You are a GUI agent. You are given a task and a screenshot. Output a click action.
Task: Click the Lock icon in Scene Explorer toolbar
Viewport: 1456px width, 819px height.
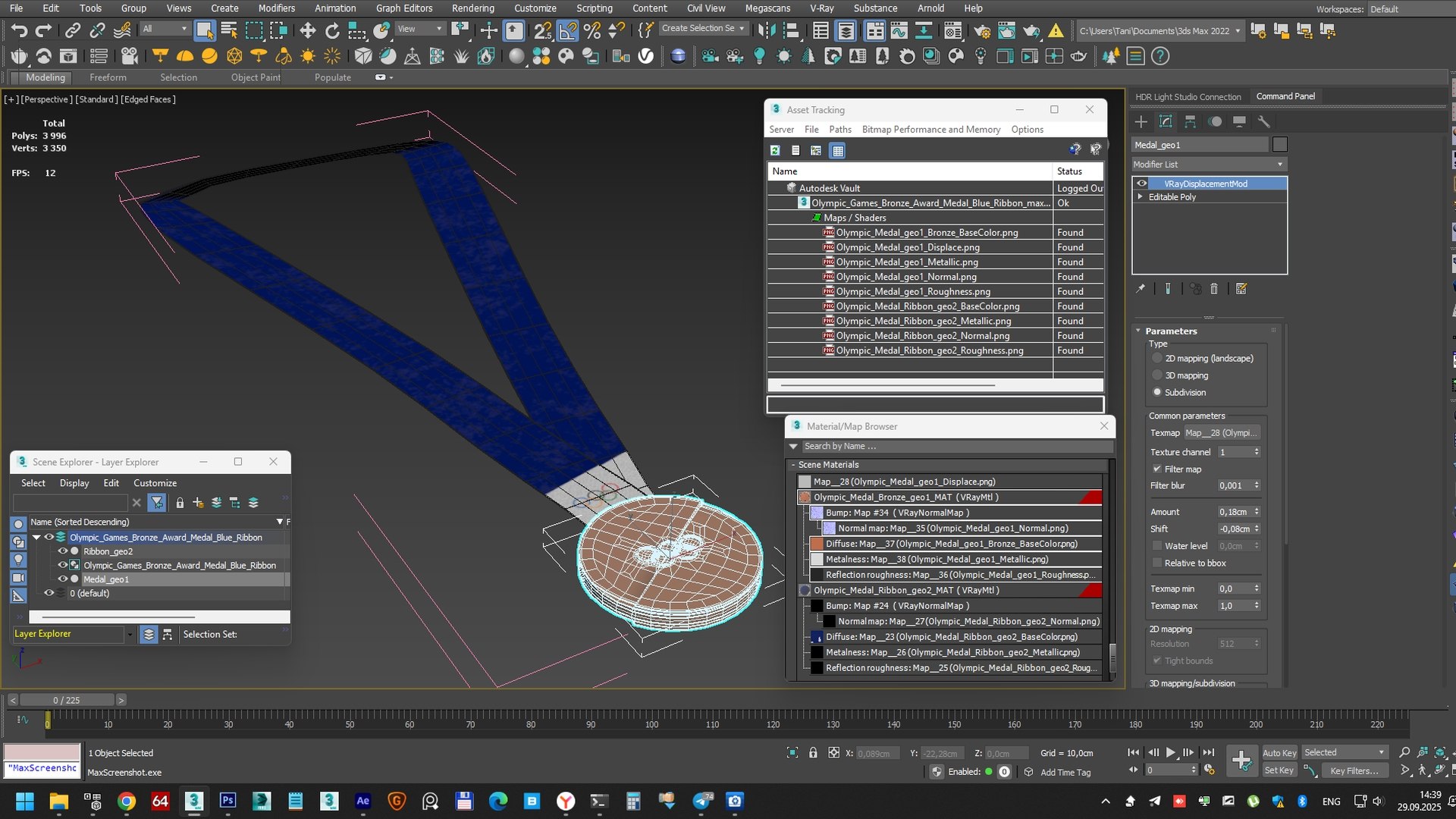pos(180,502)
